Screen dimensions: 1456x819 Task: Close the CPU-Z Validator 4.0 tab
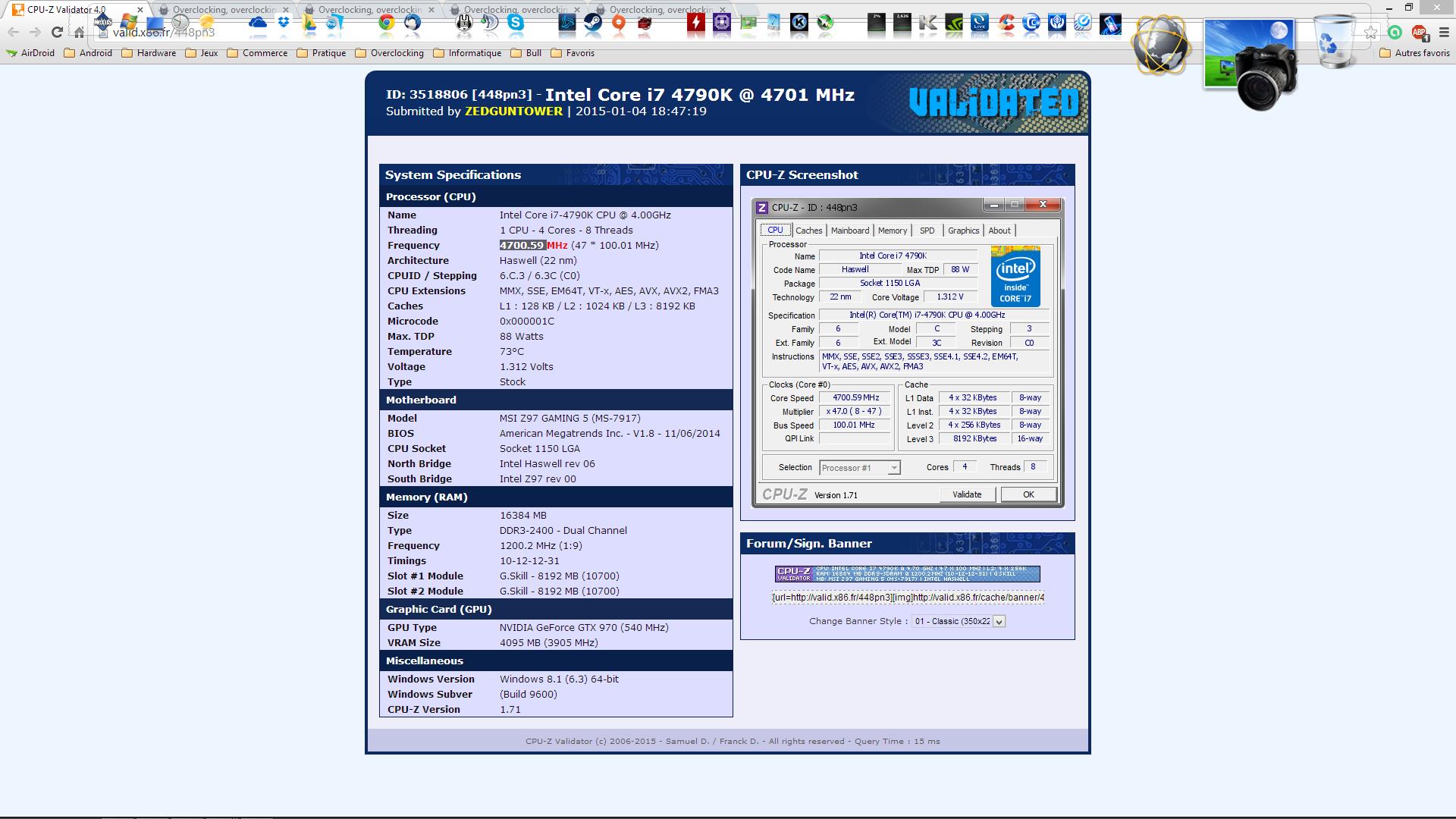(x=140, y=10)
